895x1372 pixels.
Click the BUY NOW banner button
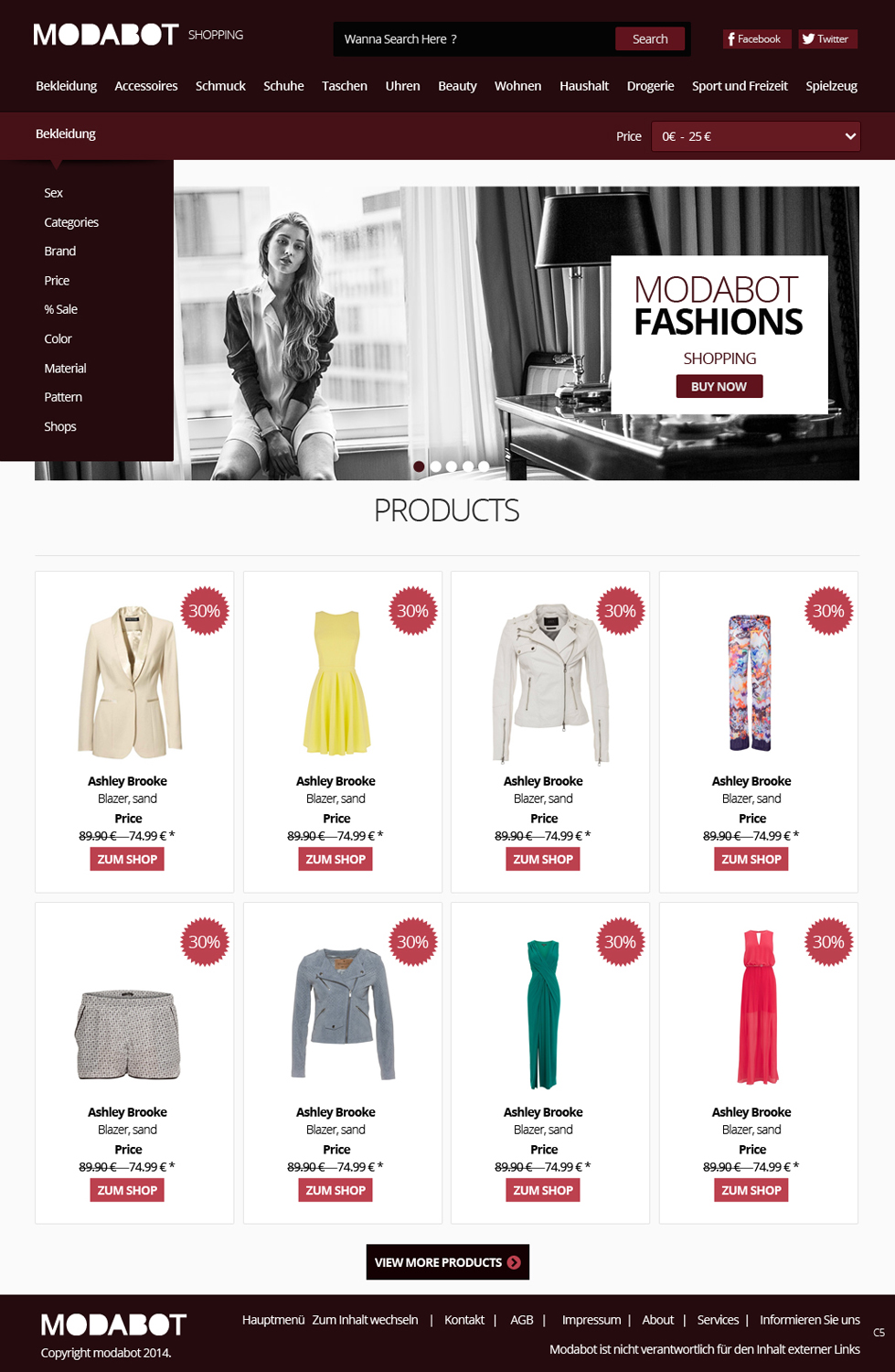719,387
